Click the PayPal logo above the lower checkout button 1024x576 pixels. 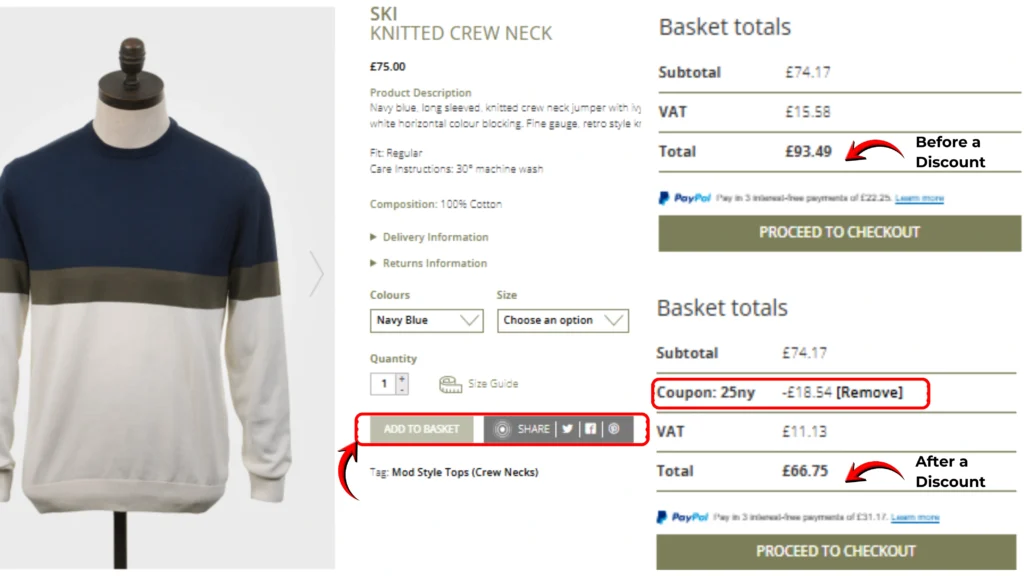(683, 517)
